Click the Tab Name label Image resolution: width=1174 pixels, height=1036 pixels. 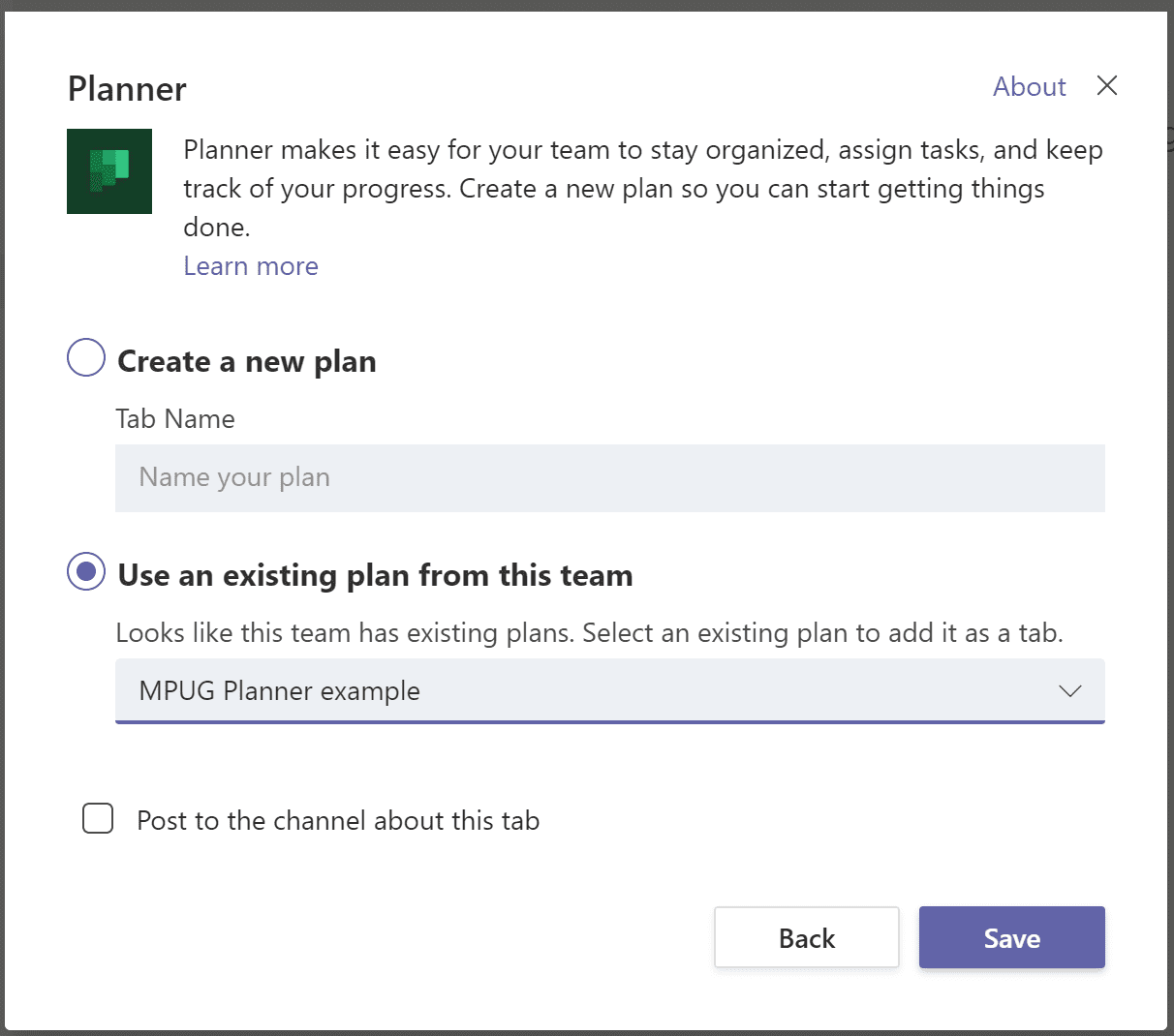[x=175, y=419]
